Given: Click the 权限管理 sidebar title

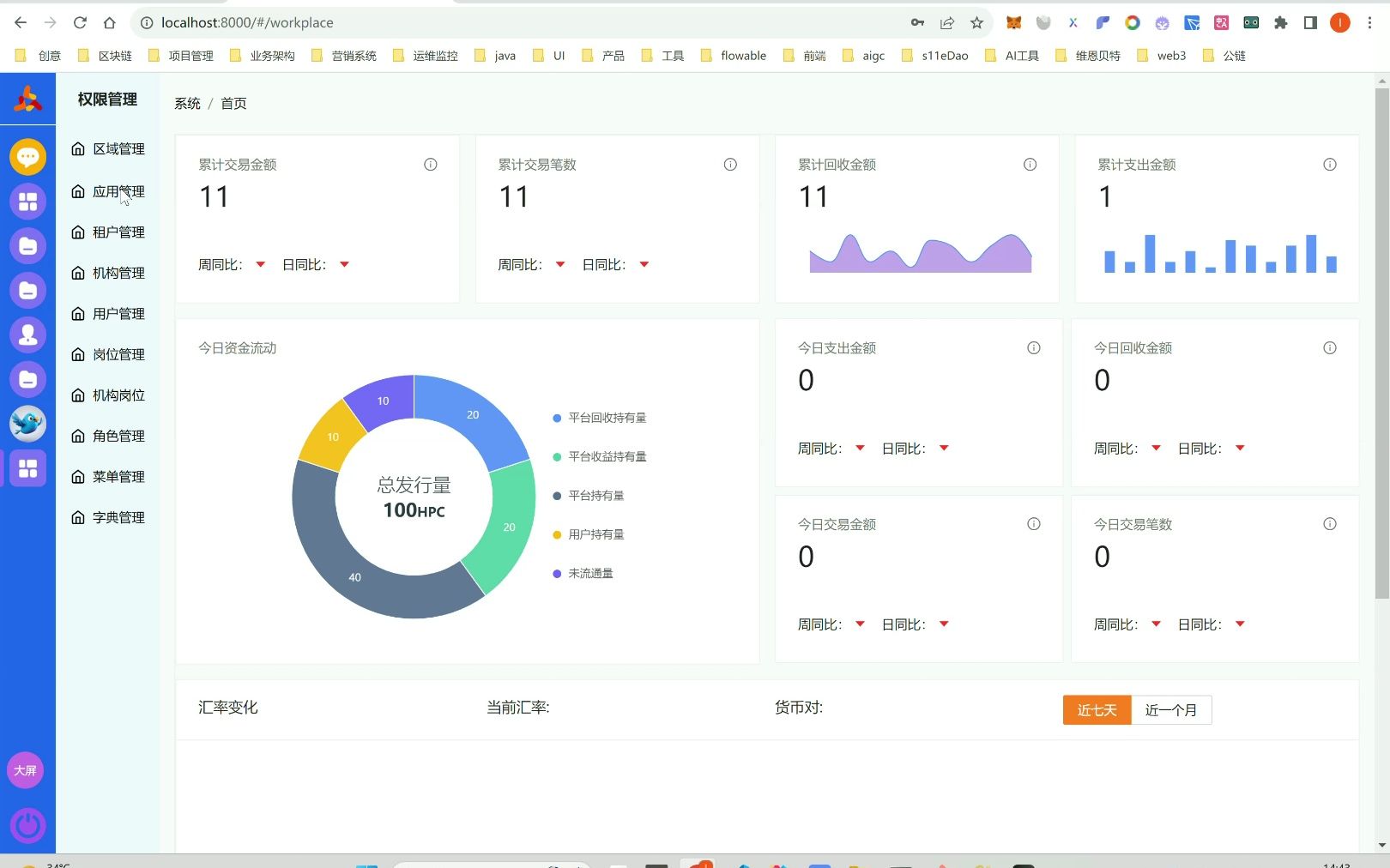Looking at the screenshot, I should tap(107, 99).
